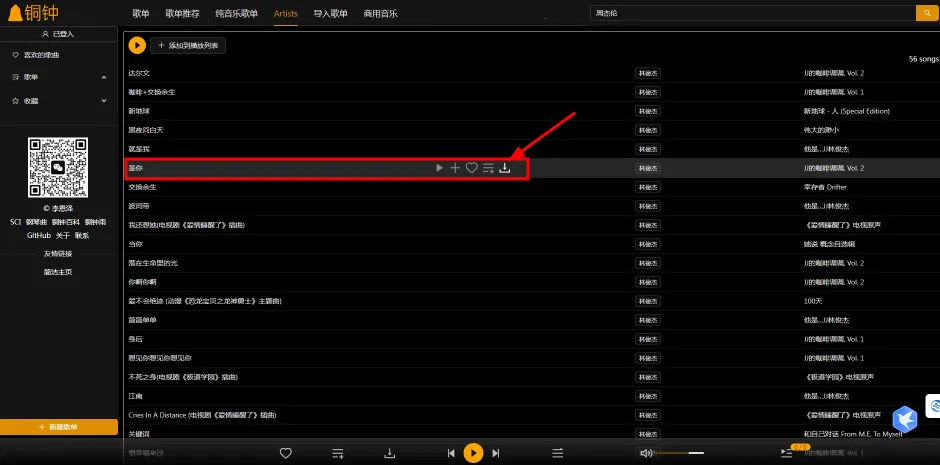
Task: Click the plus icon in the highlighted row
Action: point(455,168)
